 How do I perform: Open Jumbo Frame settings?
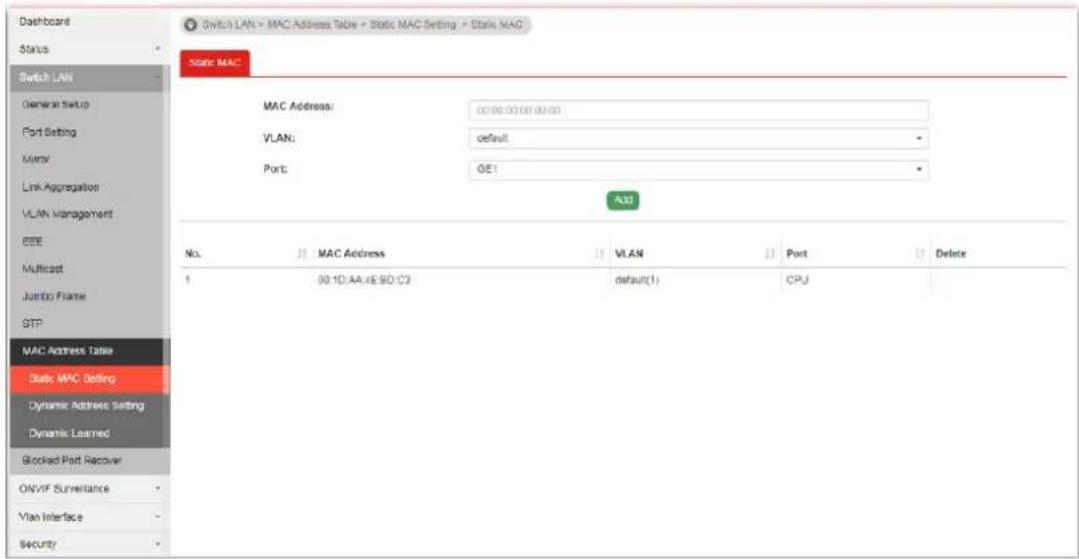(86, 297)
